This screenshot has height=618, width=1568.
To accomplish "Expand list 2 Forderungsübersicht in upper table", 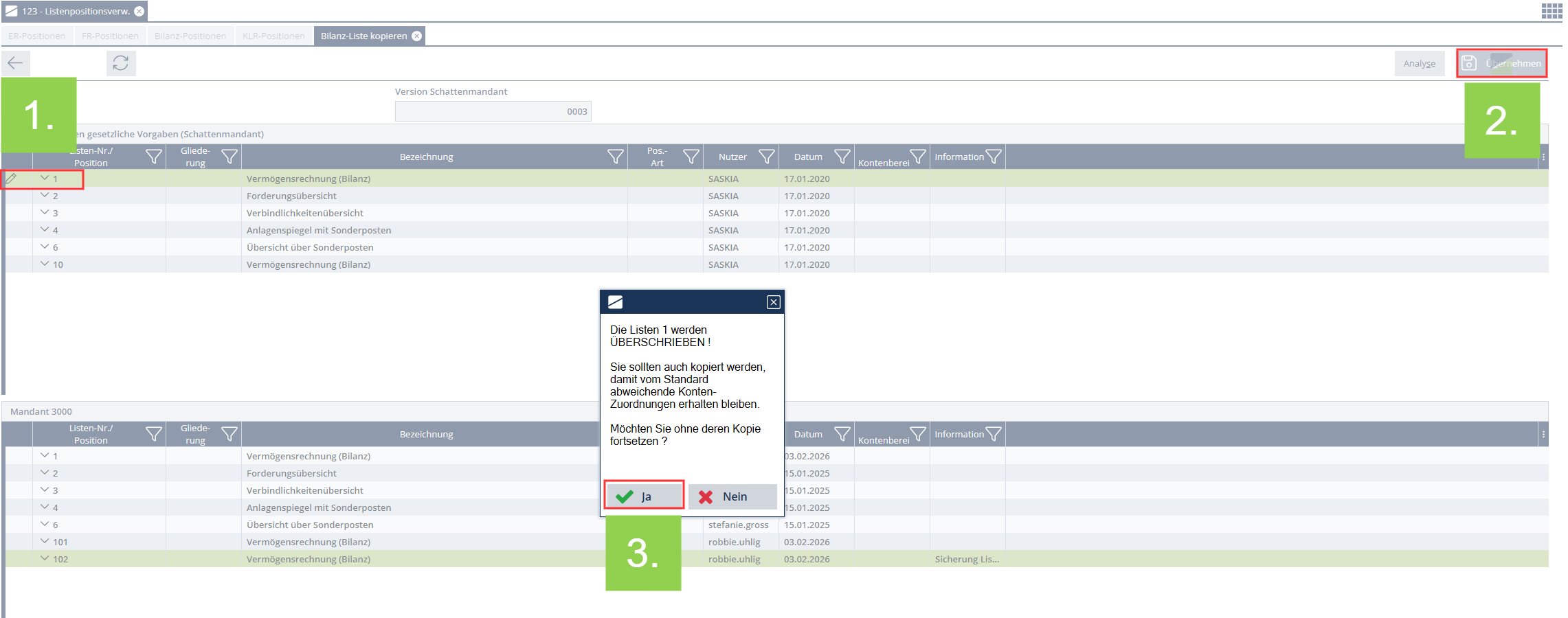I will pos(45,196).
